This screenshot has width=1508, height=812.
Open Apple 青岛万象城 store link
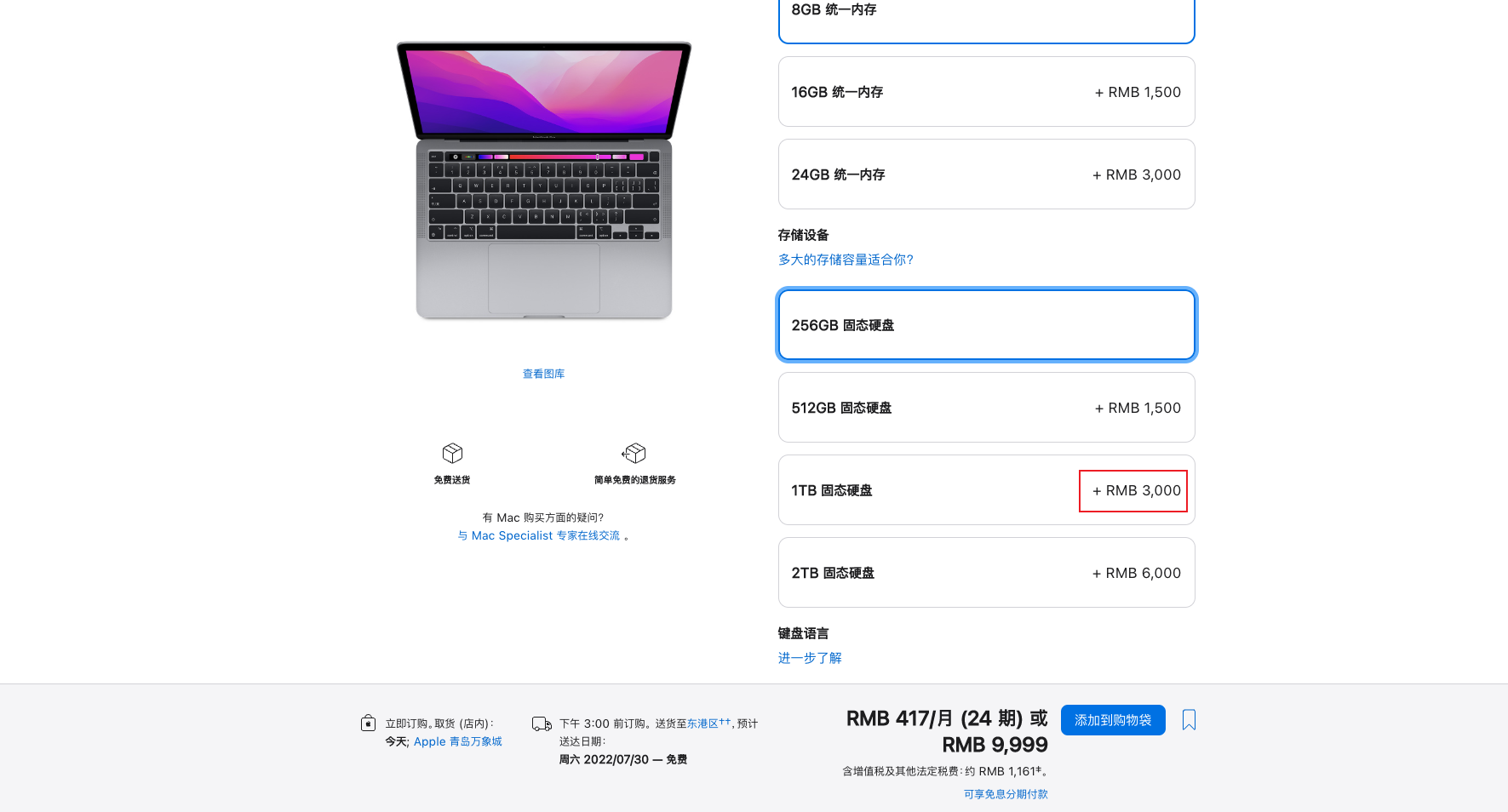(458, 741)
